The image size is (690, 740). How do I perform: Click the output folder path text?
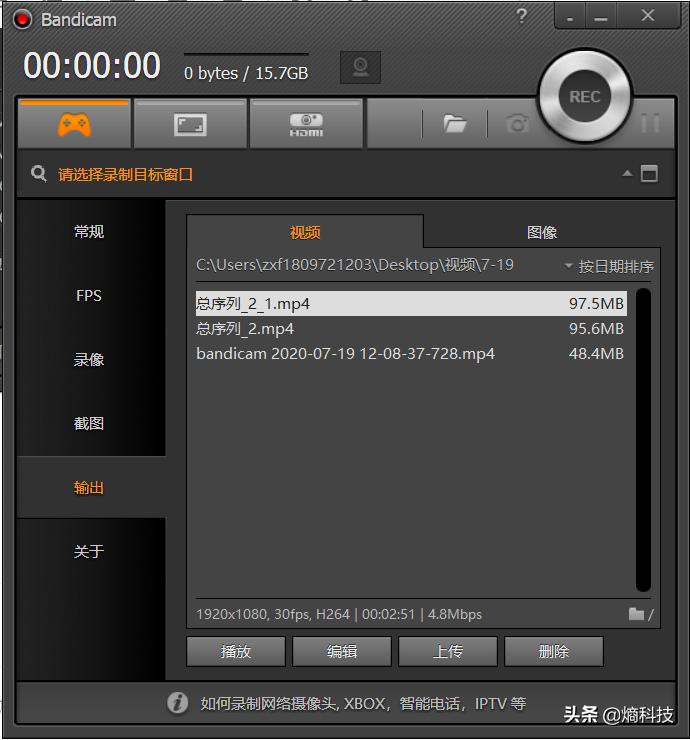[355, 265]
